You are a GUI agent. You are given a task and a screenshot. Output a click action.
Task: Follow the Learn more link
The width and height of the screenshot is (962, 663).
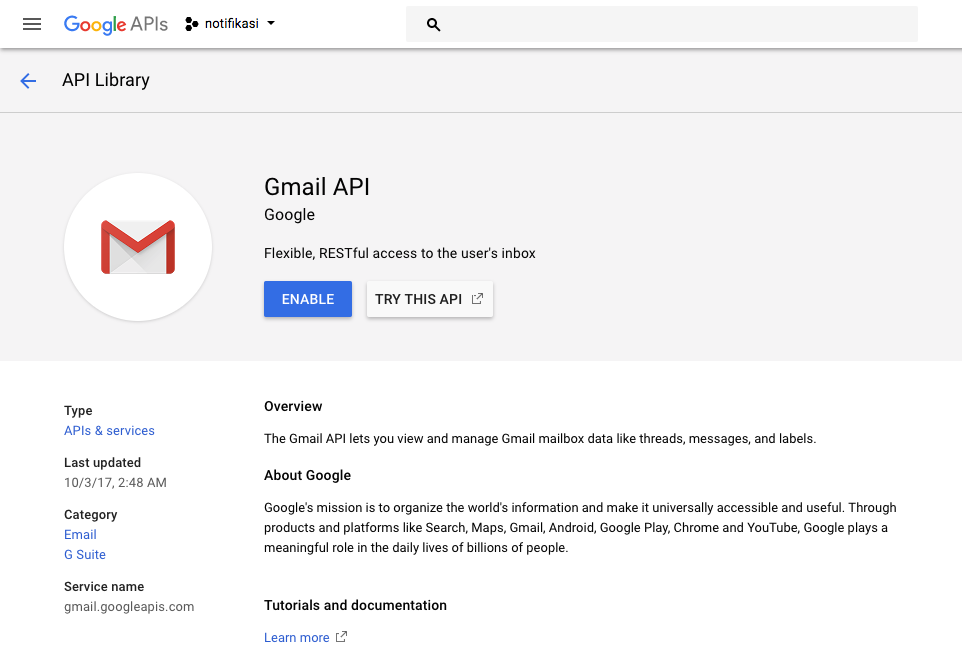[296, 638]
